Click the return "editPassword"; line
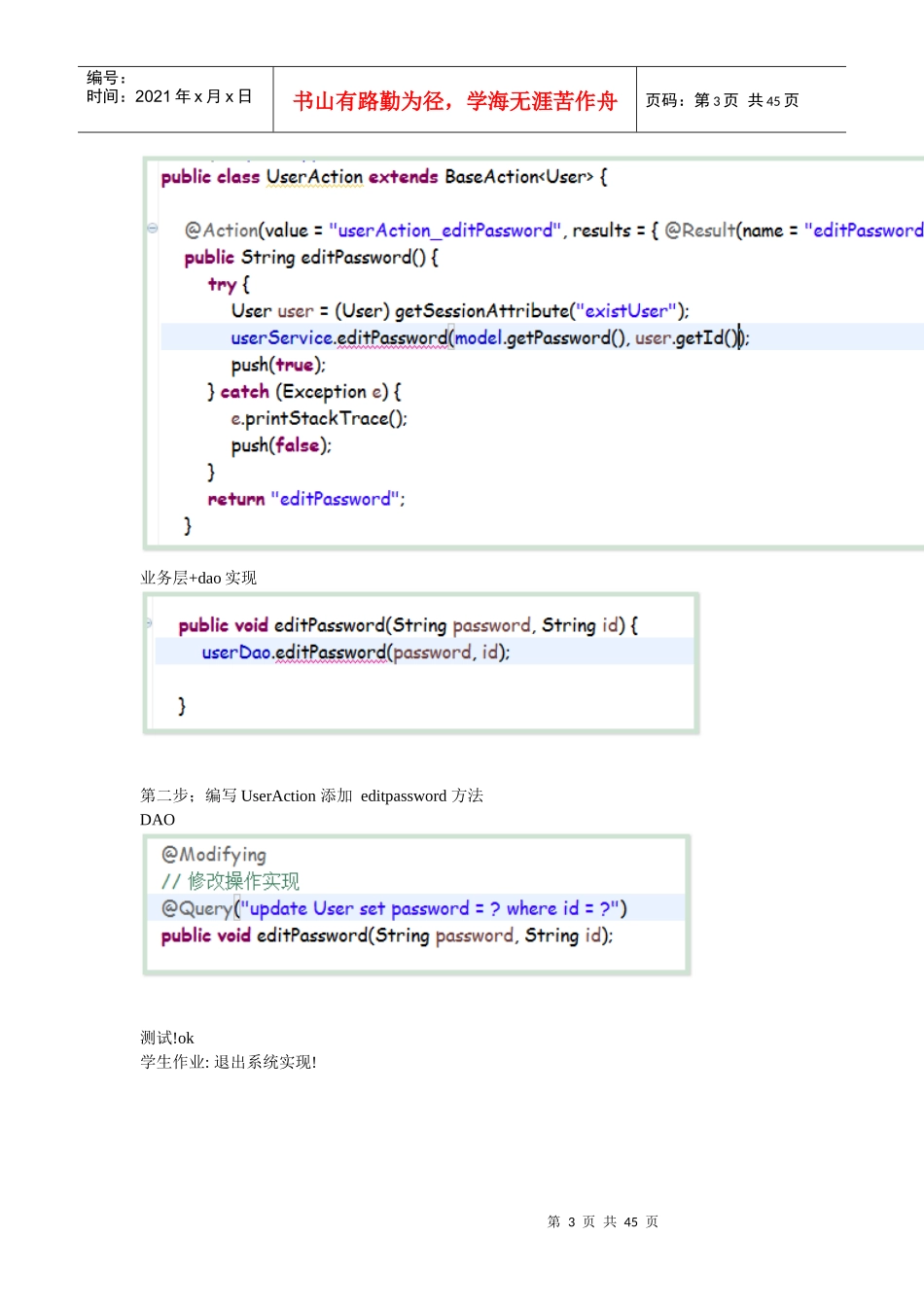 coord(306,499)
